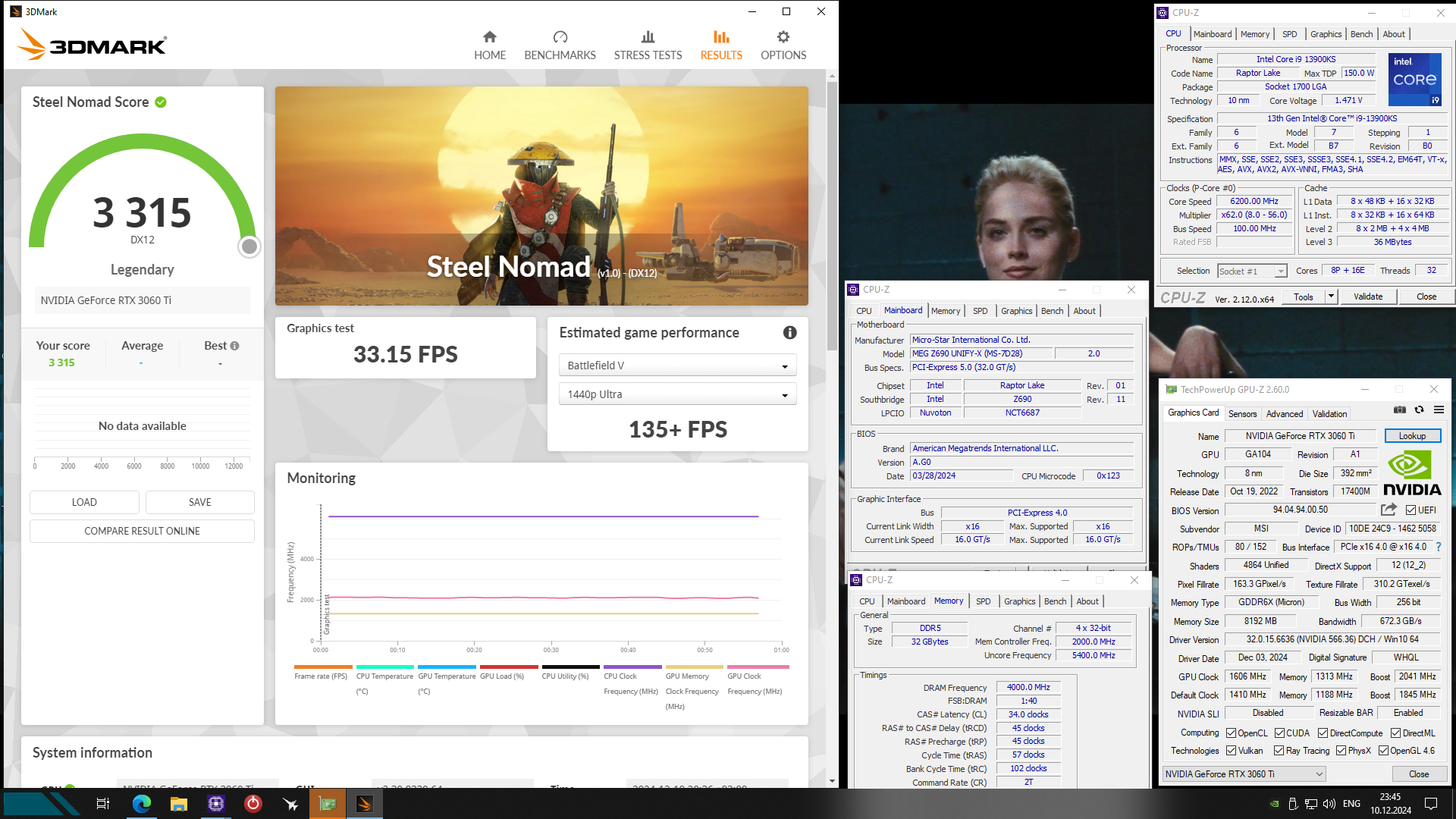The width and height of the screenshot is (1456, 819).
Task: Open the 3DMark HOME section
Action: click(490, 45)
